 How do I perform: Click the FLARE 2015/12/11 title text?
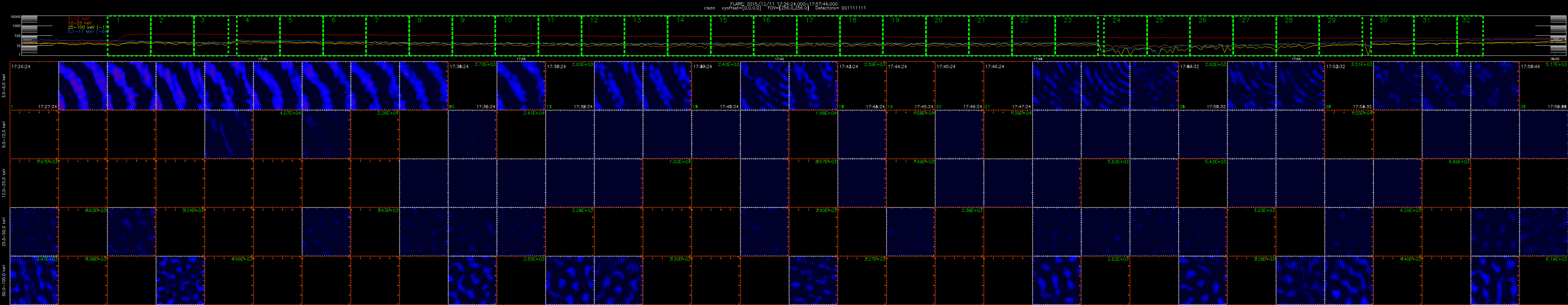click(x=784, y=4)
